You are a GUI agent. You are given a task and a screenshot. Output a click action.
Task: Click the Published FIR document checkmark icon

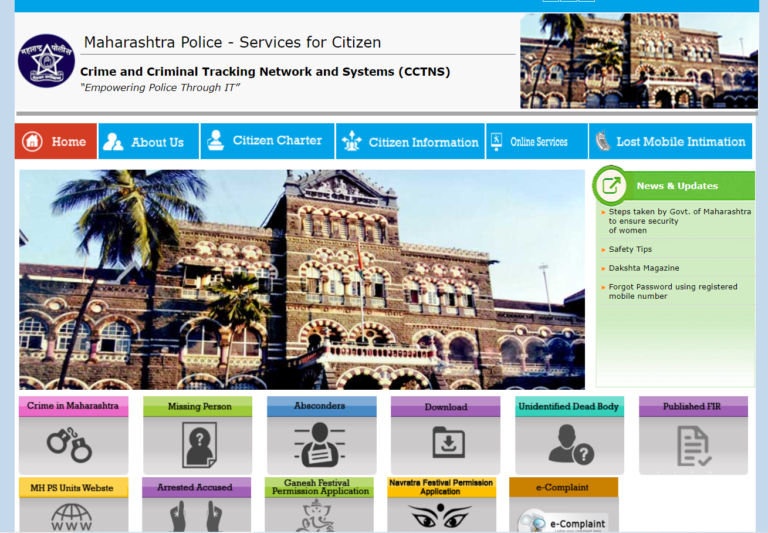[694, 446]
